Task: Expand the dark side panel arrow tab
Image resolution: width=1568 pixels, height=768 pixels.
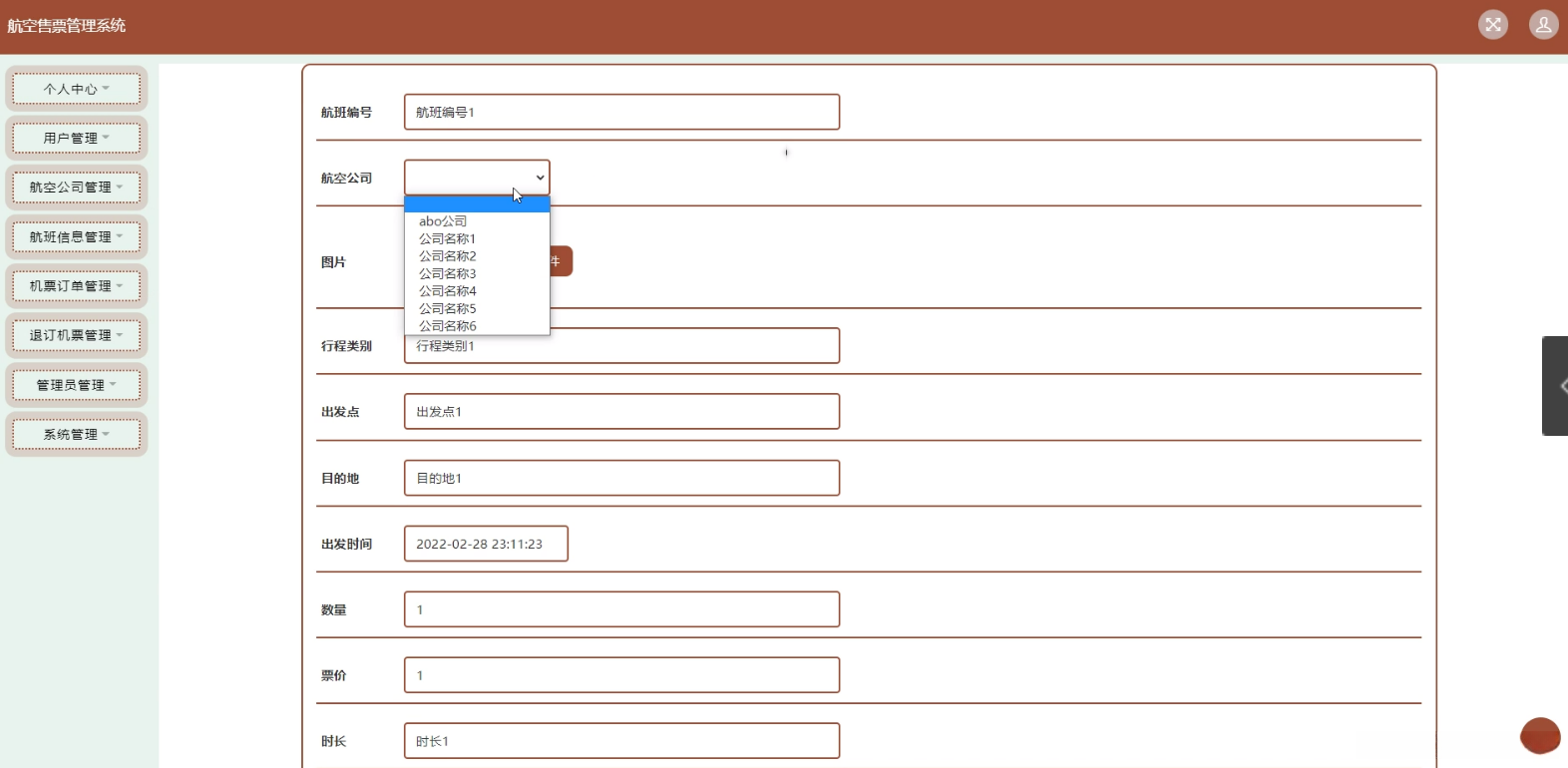Action: tap(1555, 386)
